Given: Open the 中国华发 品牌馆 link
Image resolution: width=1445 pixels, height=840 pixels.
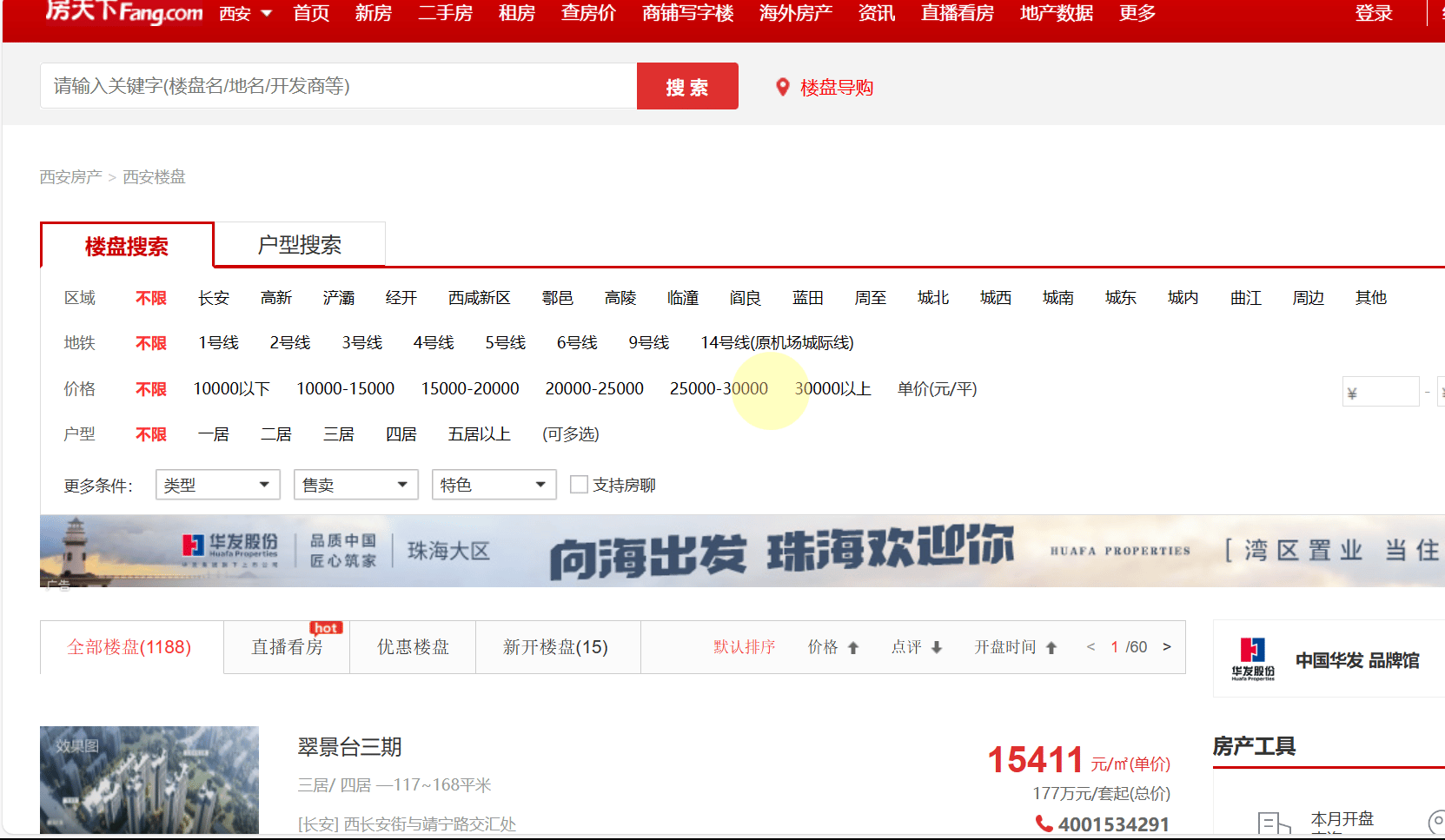Looking at the screenshot, I should click(1357, 660).
